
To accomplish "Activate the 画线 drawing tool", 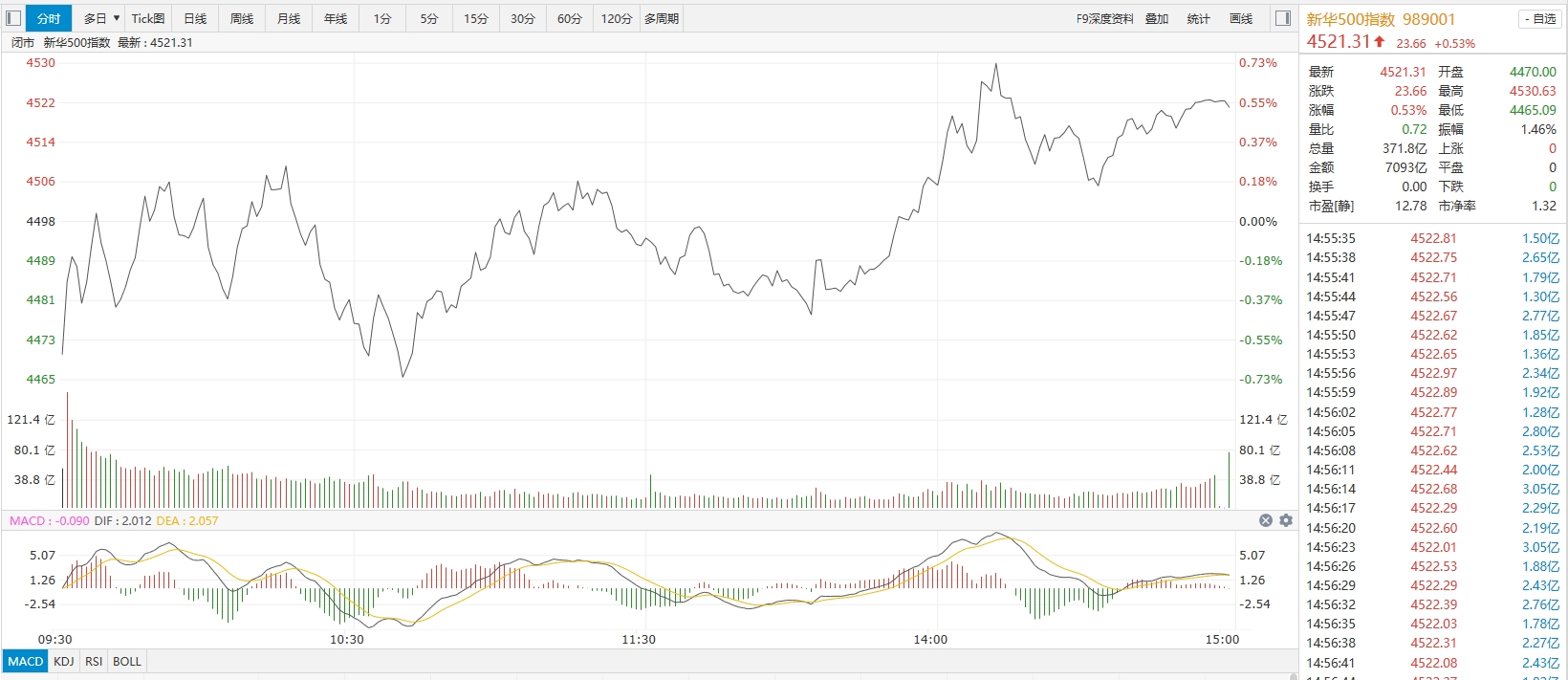I will pyautogui.click(x=1241, y=18).
